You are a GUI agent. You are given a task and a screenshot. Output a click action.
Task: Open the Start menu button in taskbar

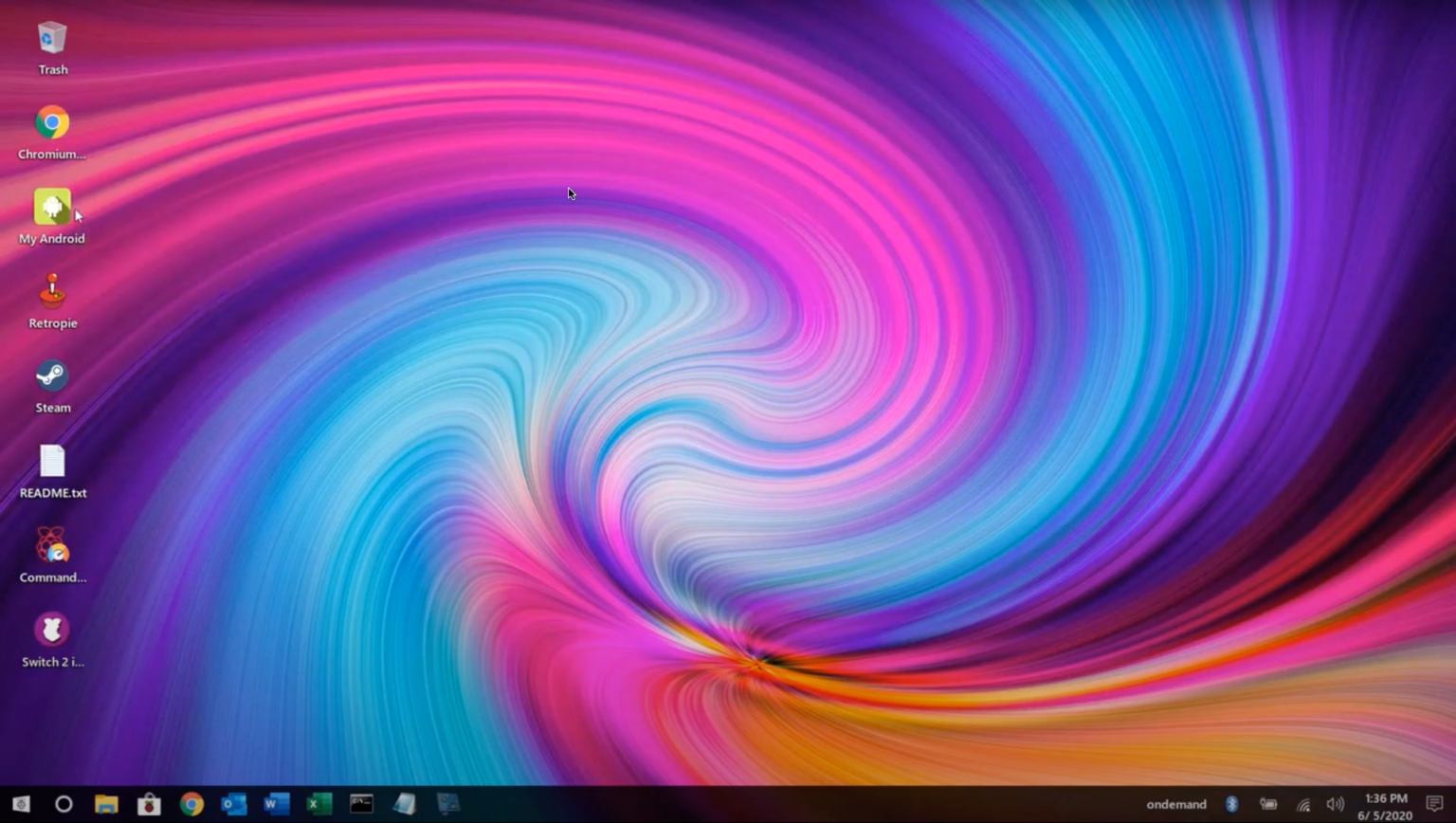point(21,804)
